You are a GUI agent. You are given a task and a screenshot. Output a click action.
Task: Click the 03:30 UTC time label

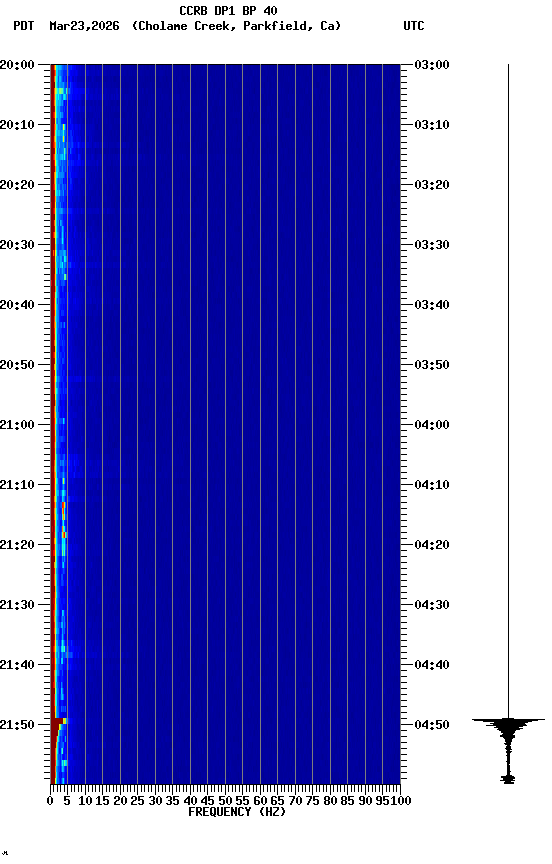click(432, 245)
